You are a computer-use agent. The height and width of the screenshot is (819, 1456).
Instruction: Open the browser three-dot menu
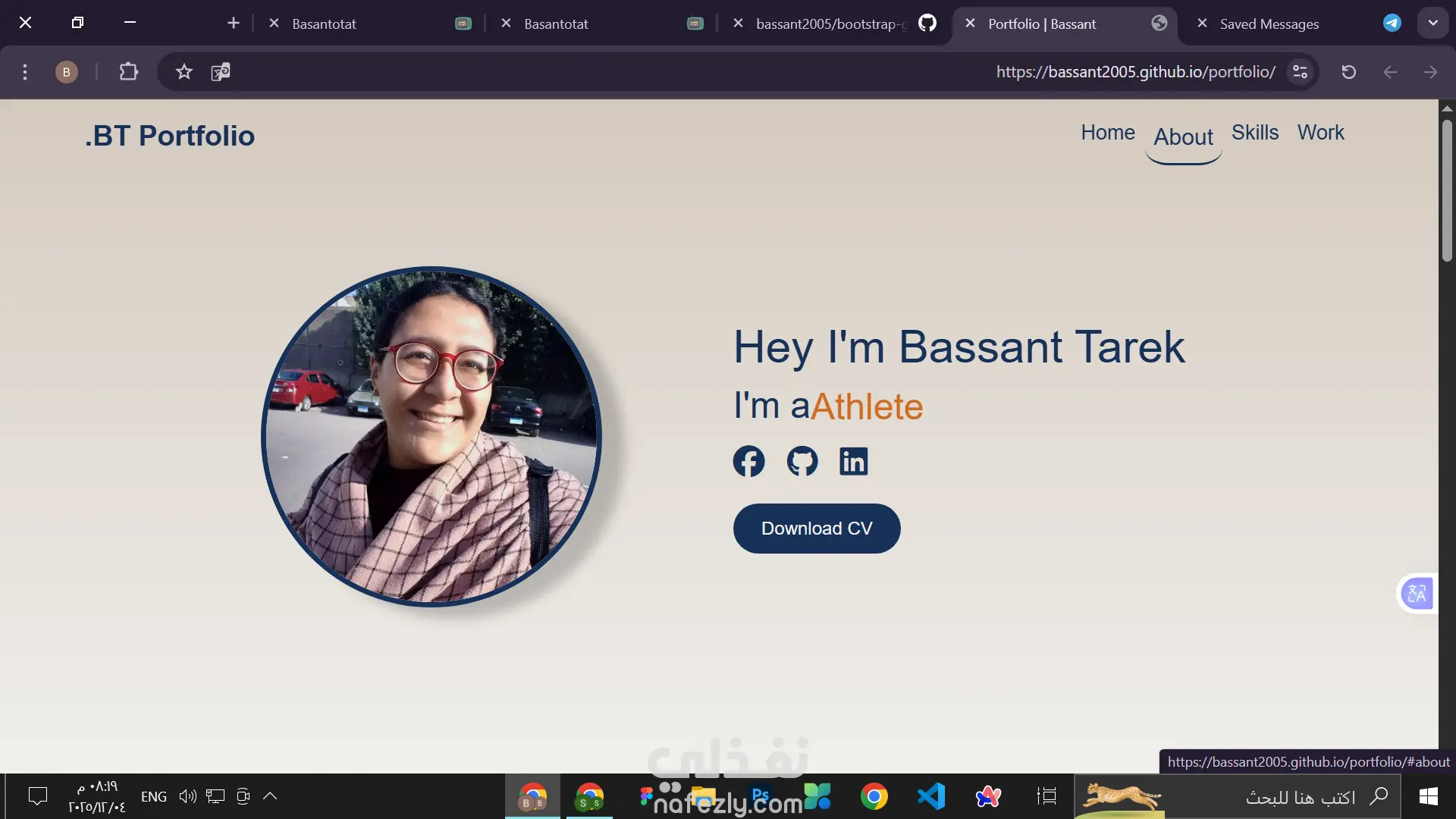(25, 72)
